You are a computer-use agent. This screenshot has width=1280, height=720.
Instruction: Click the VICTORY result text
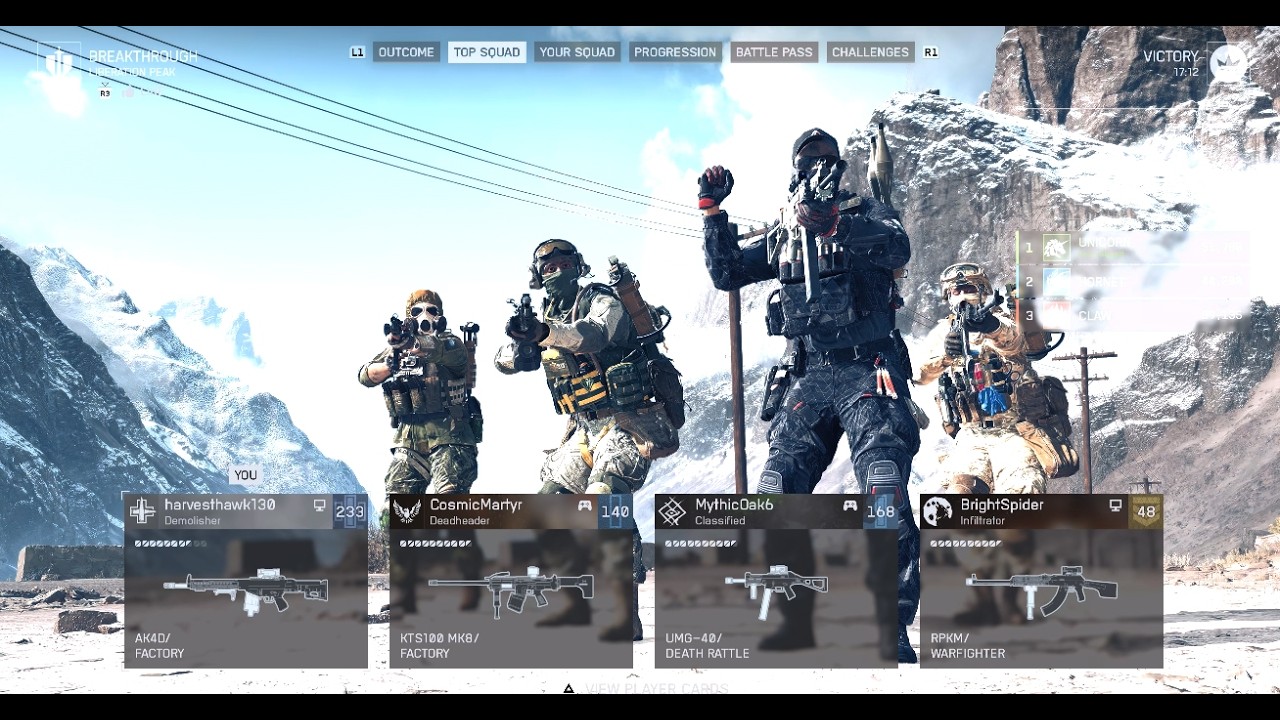click(x=1171, y=56)
